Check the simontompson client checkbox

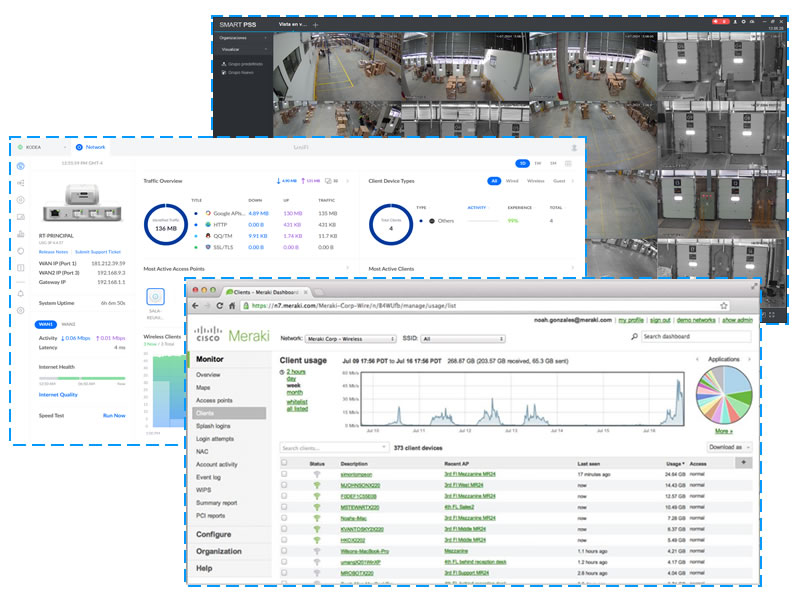285,474
